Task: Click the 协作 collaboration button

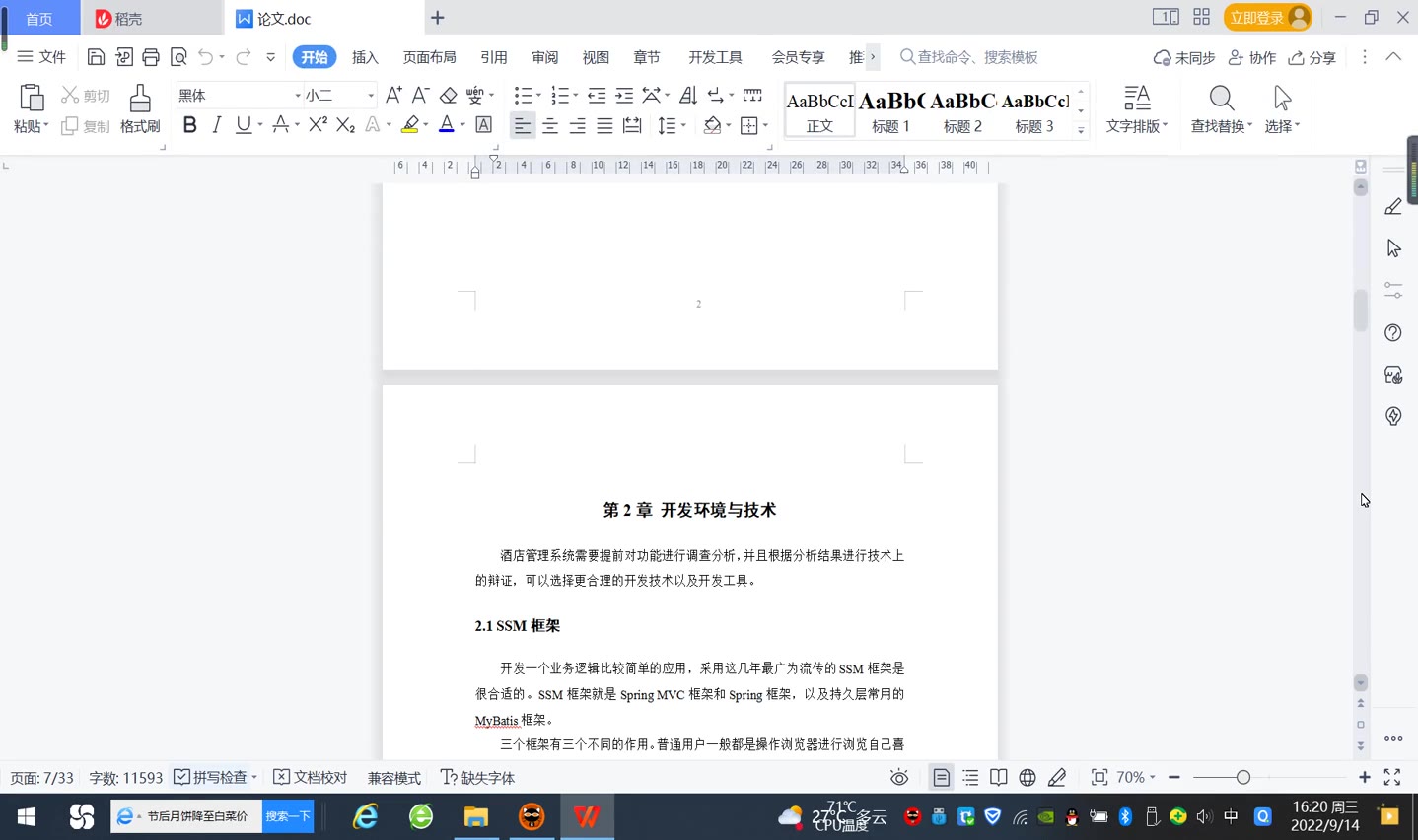Action: tap(1252, 57)
